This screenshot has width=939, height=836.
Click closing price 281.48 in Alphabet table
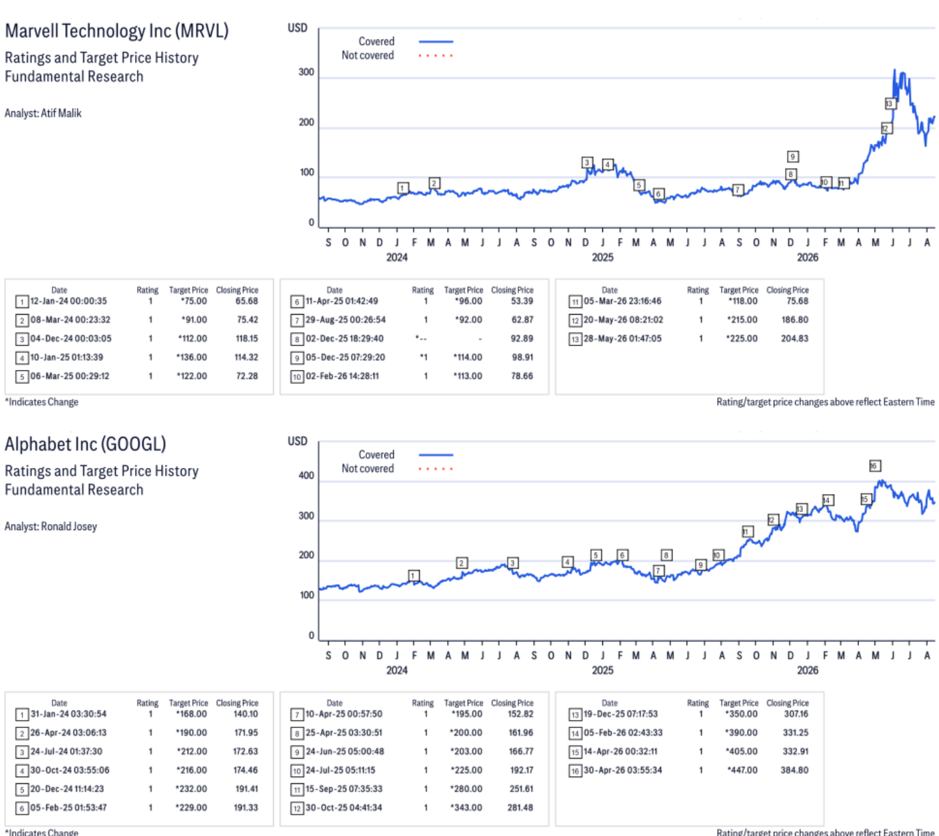520,808
